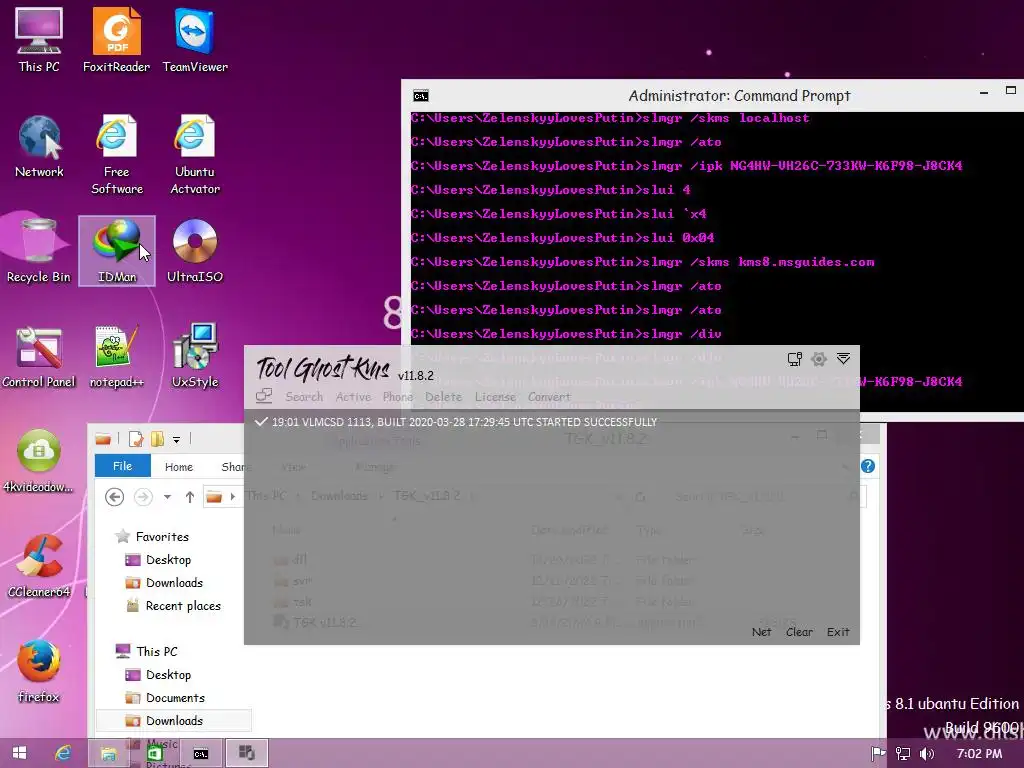
Task: Click Exit button in Tool Ghost KMS
Action: [838, 632]
